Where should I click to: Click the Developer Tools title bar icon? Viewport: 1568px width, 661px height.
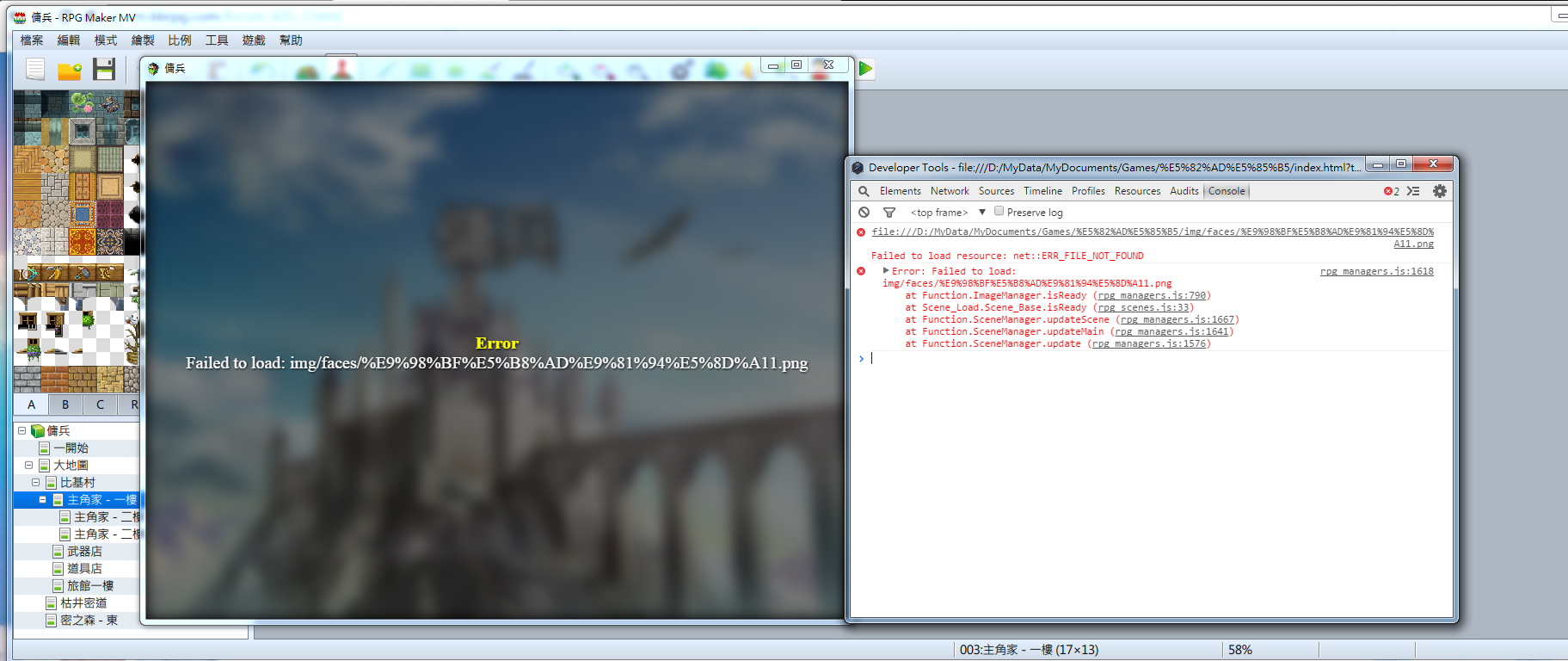858,168
